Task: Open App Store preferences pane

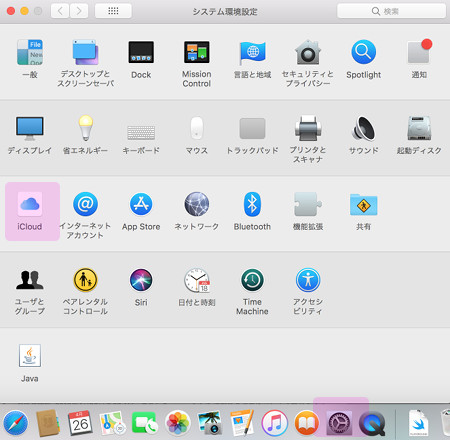Action: 141,204
